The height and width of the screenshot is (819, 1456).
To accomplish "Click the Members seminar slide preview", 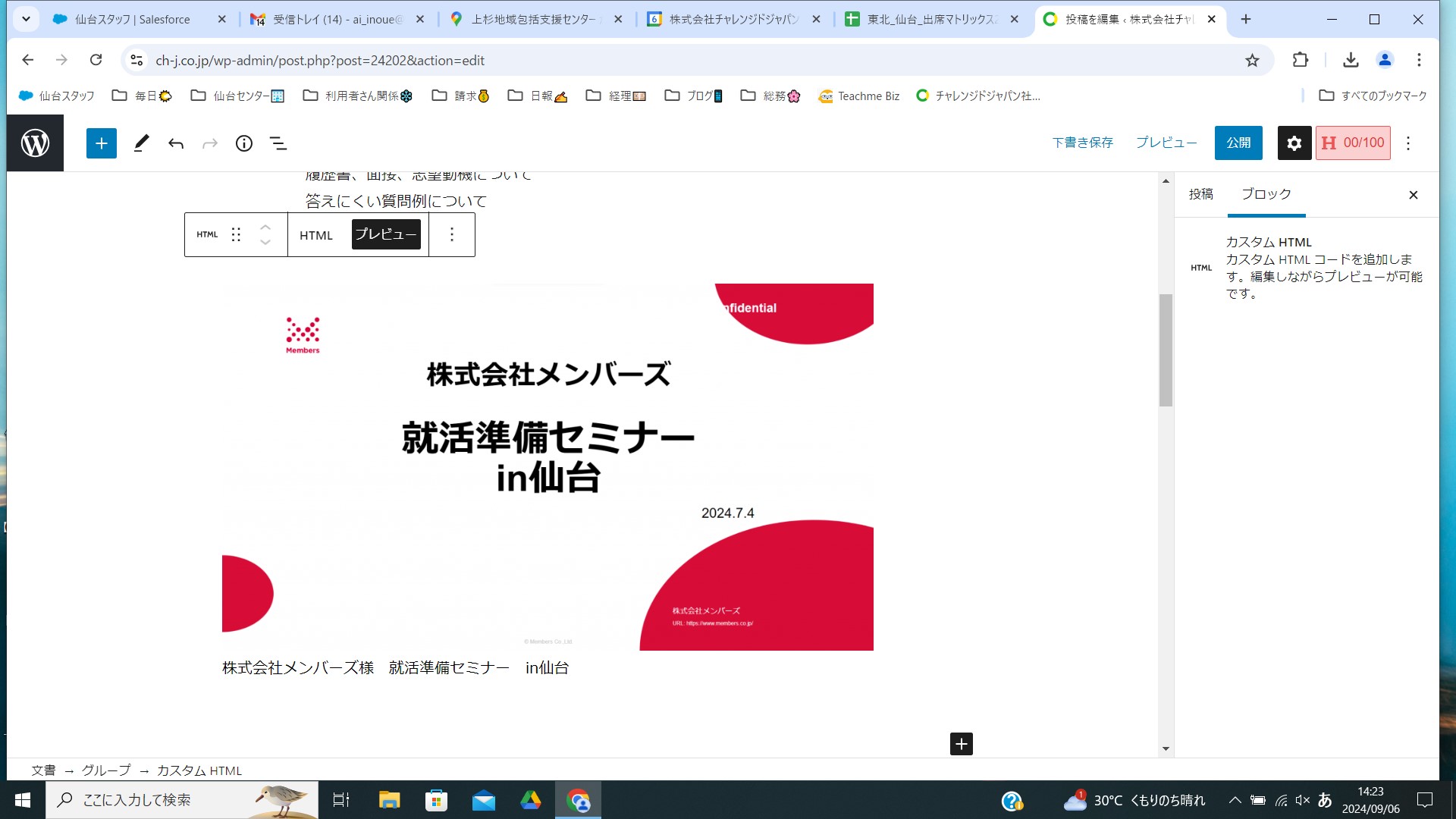I will coord(548,467).
